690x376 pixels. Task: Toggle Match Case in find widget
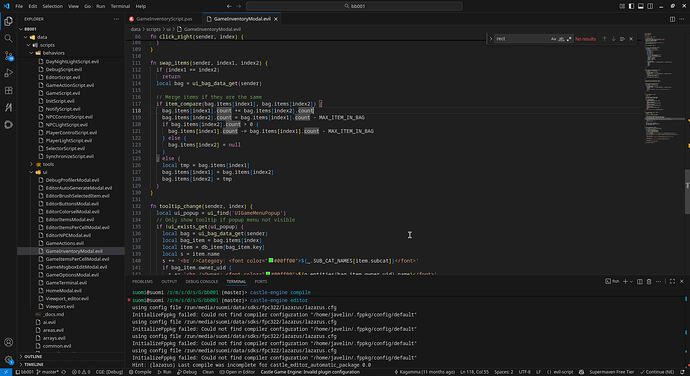click(x=553, y=39)
